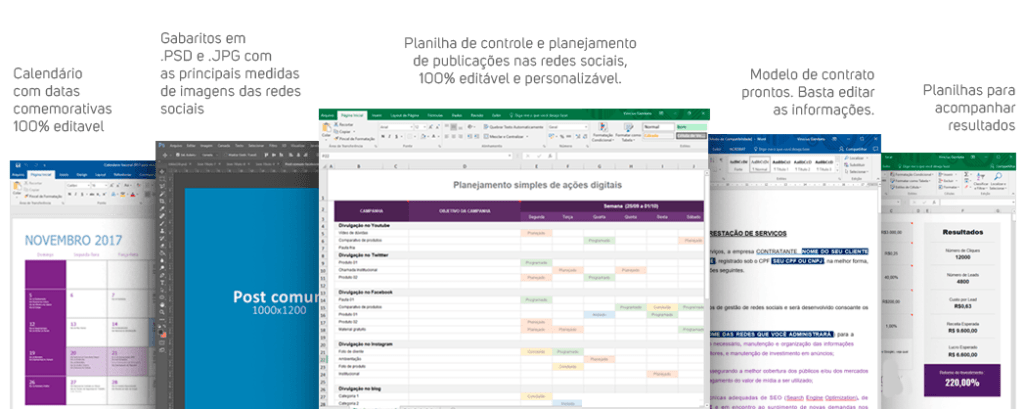The width and height of the screenshot is (1024, 409).
Task: Click Colar icon in planning Excel window
Action: 326,126
